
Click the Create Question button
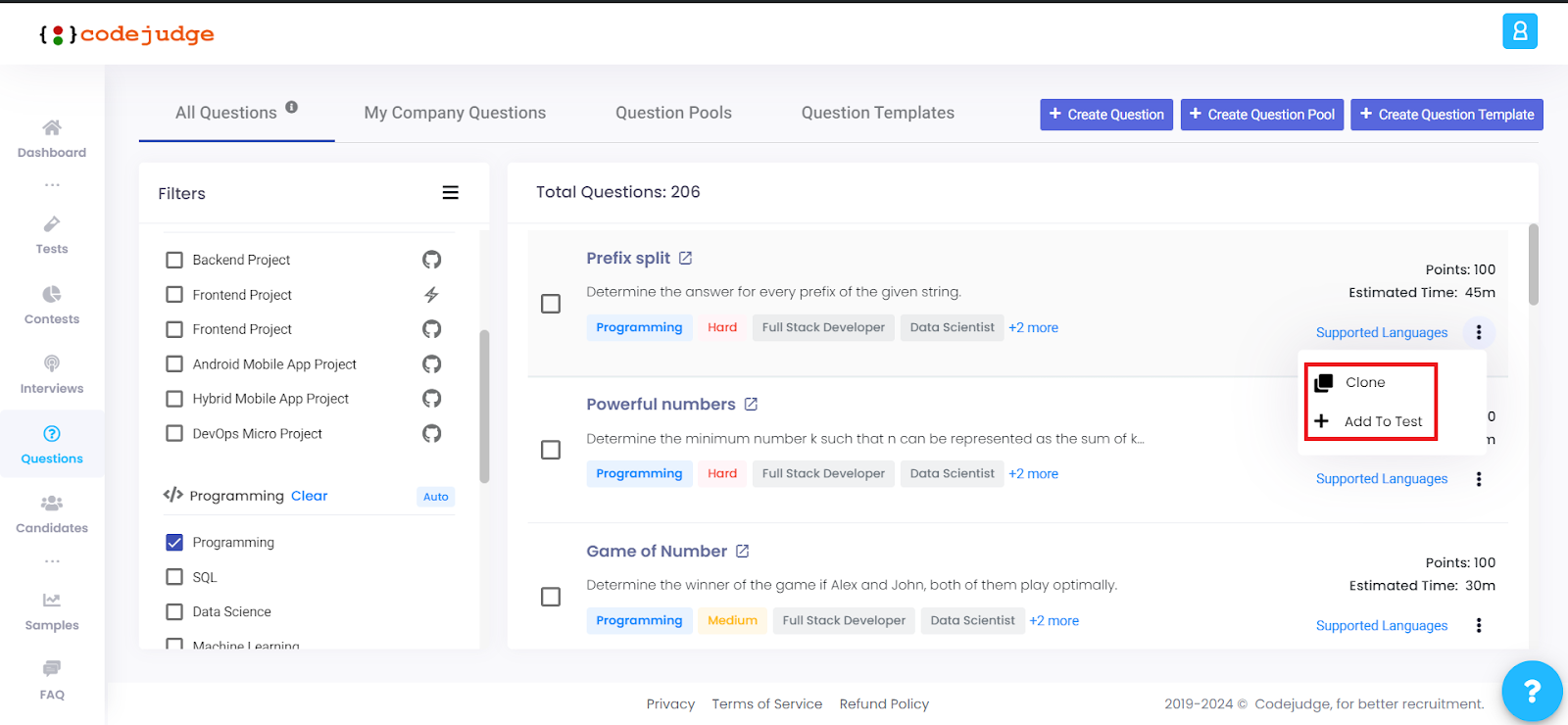pos(1106,115)
